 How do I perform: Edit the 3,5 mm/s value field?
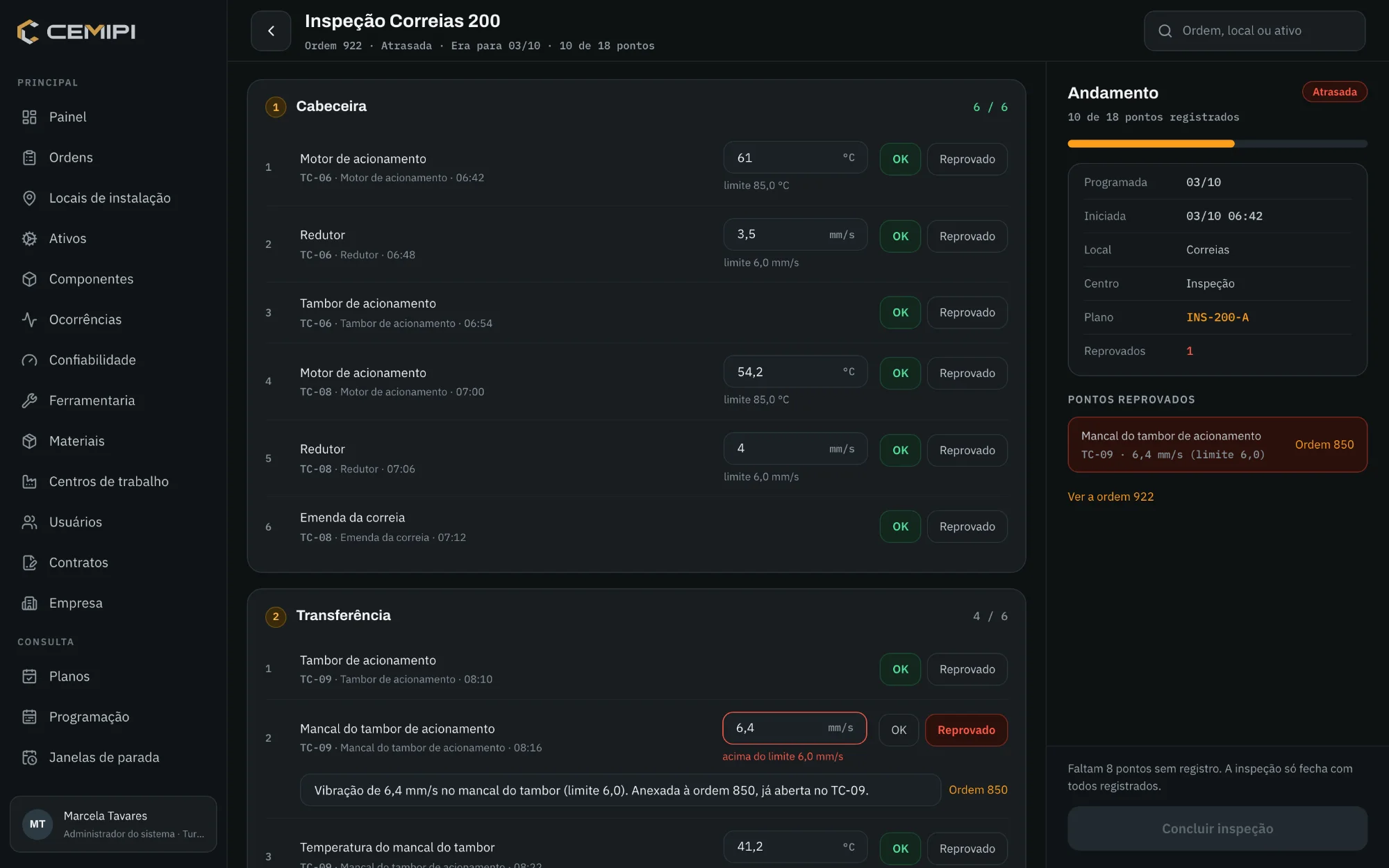coord(795,235)
